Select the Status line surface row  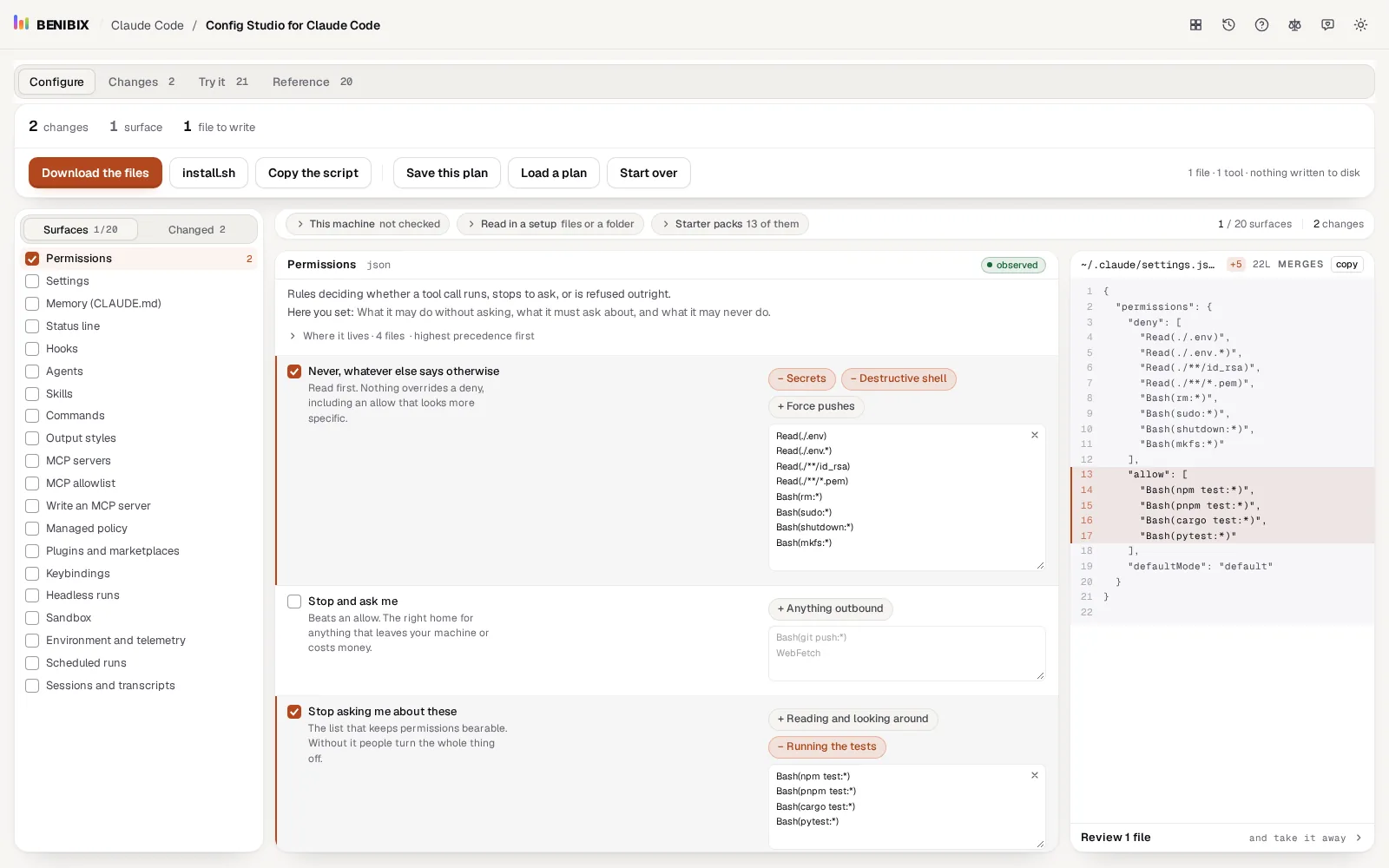[139, 326]
